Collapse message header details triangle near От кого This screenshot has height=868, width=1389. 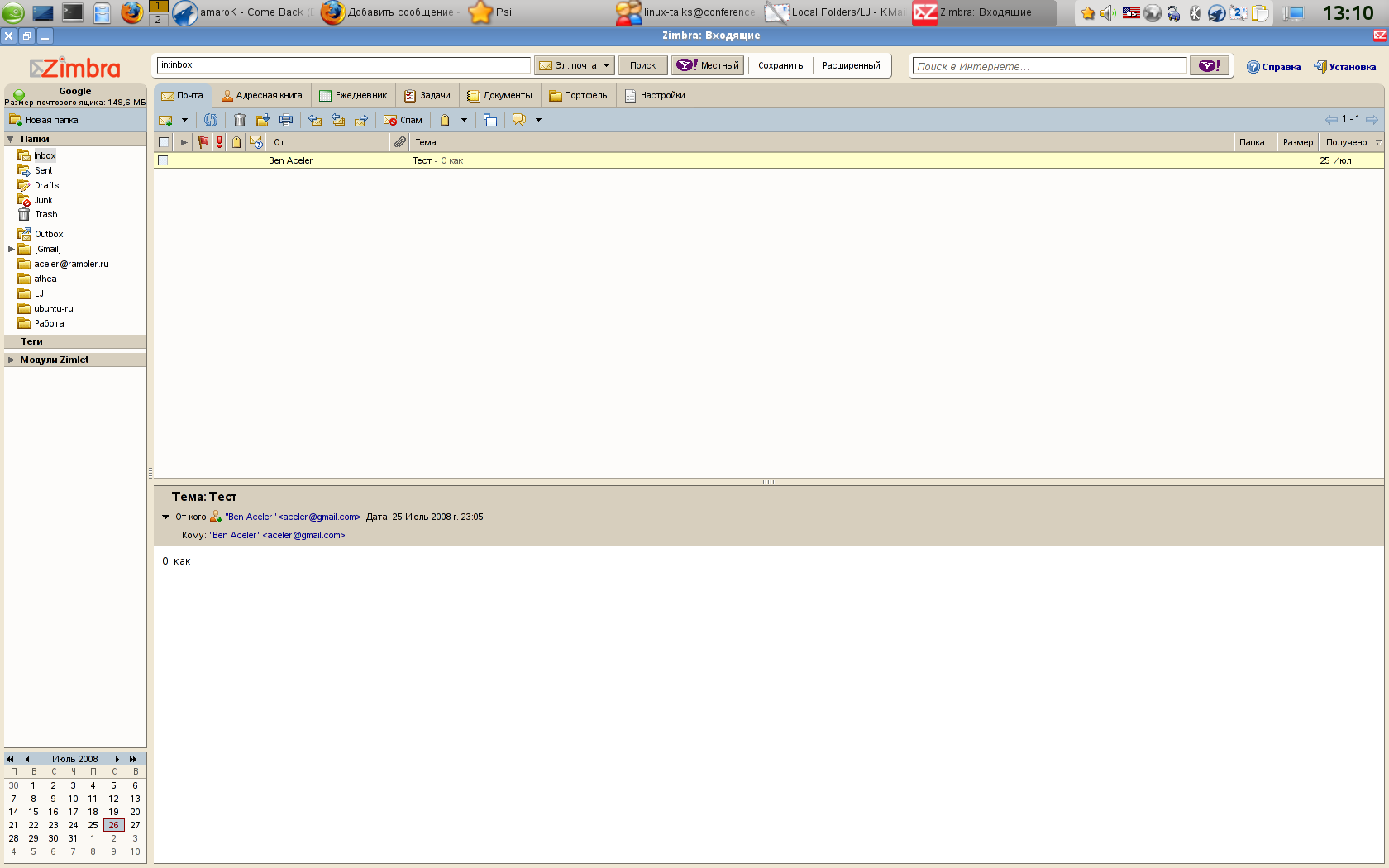[165, 517]
